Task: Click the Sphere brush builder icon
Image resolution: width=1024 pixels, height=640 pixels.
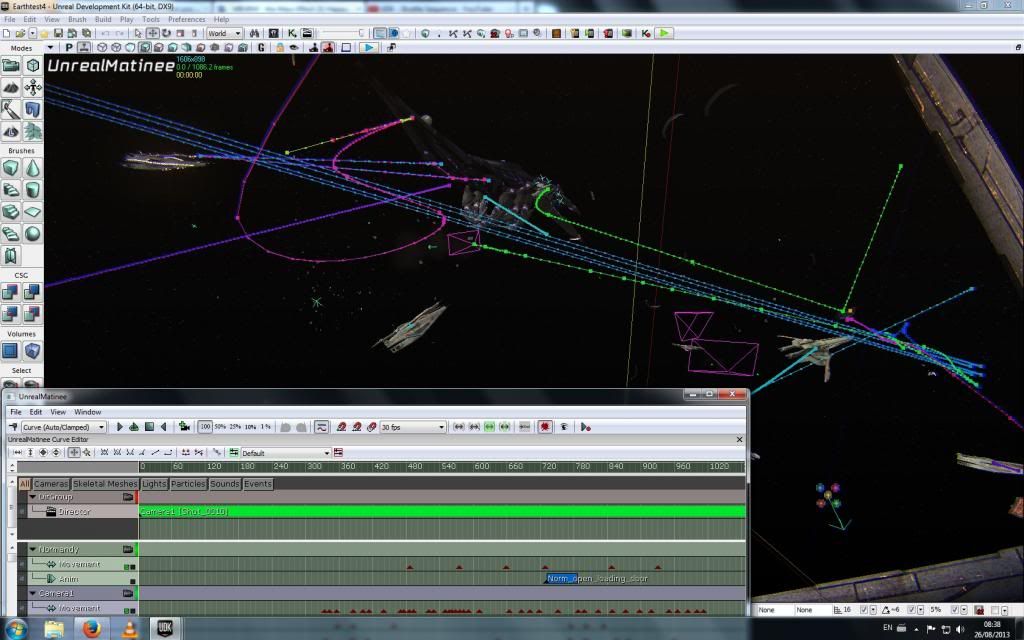Action: (x=33, y=233)
